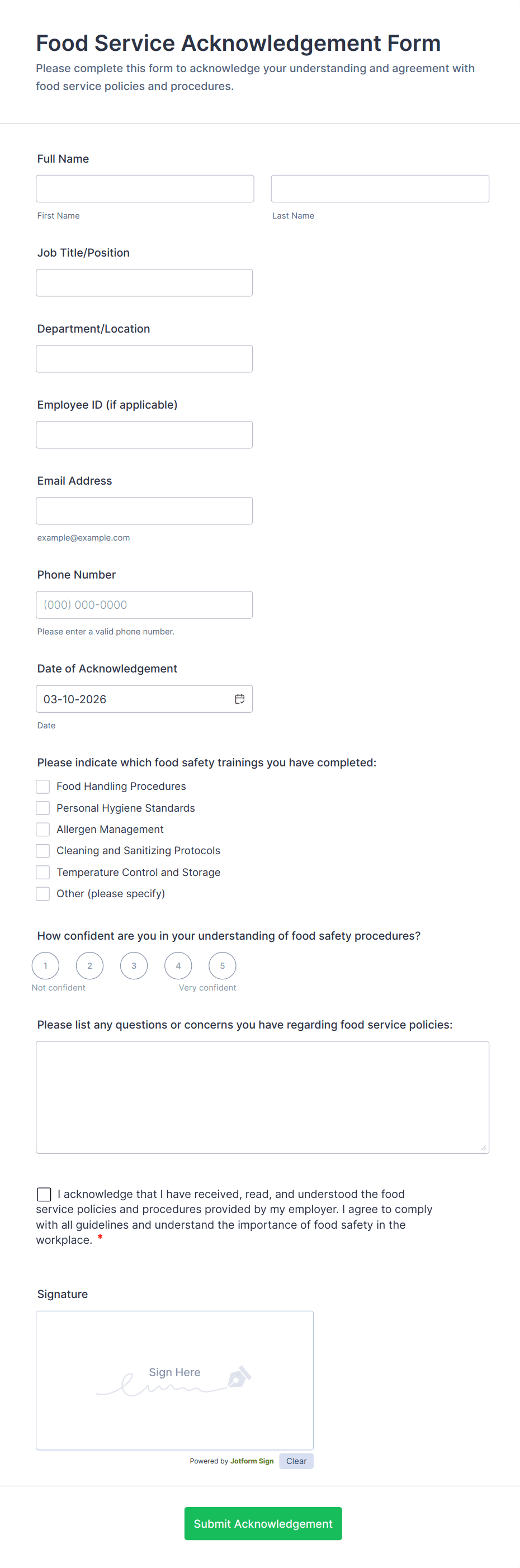Click the Jotform Sign link
This screenshot has width=520, height=1568.
[252, 1461]
